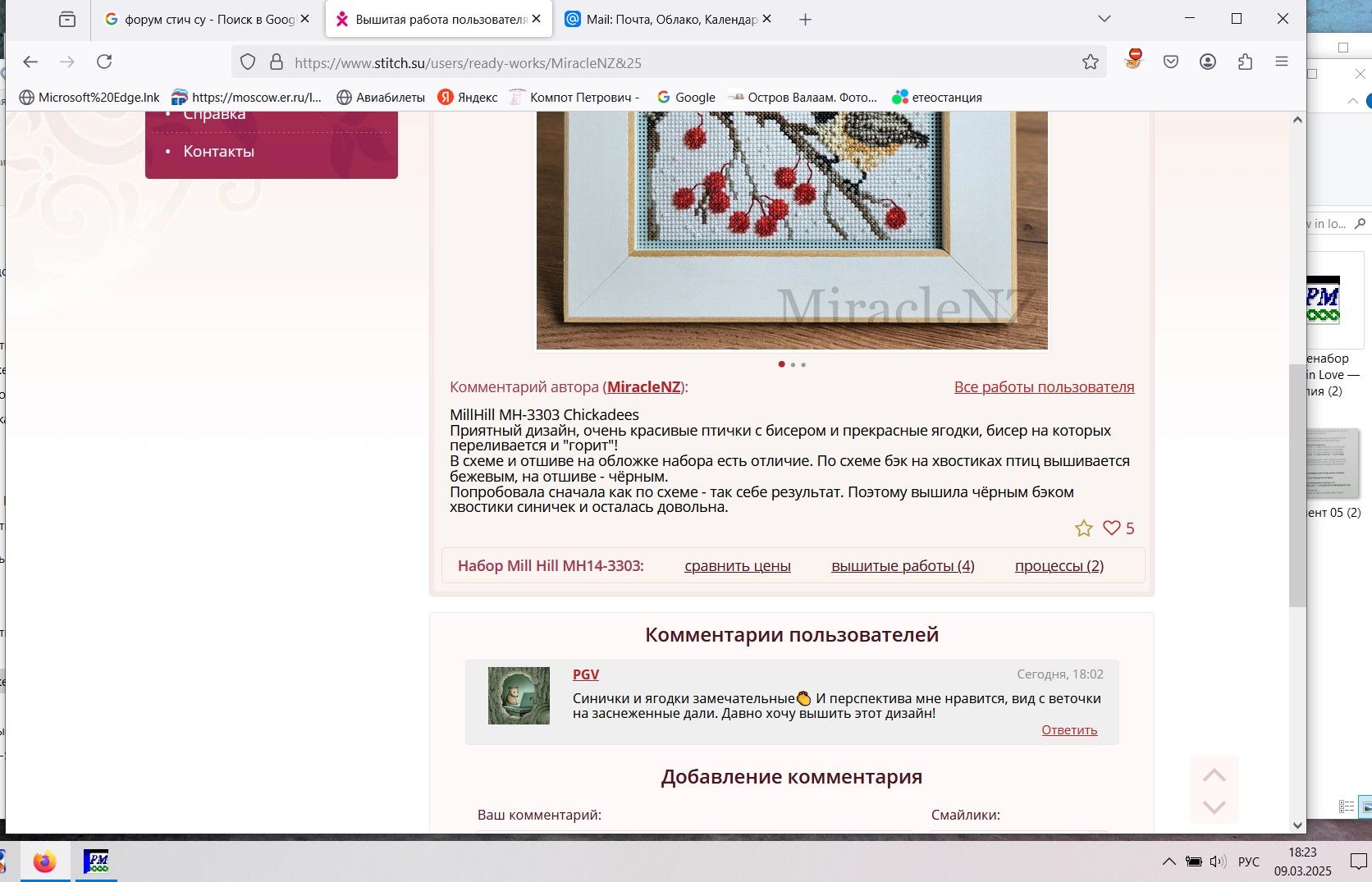The height and width of the screenshot is (882, 1372).
Task: Open the Firefox extensions puzzle icon
Action: (1245, 62)
